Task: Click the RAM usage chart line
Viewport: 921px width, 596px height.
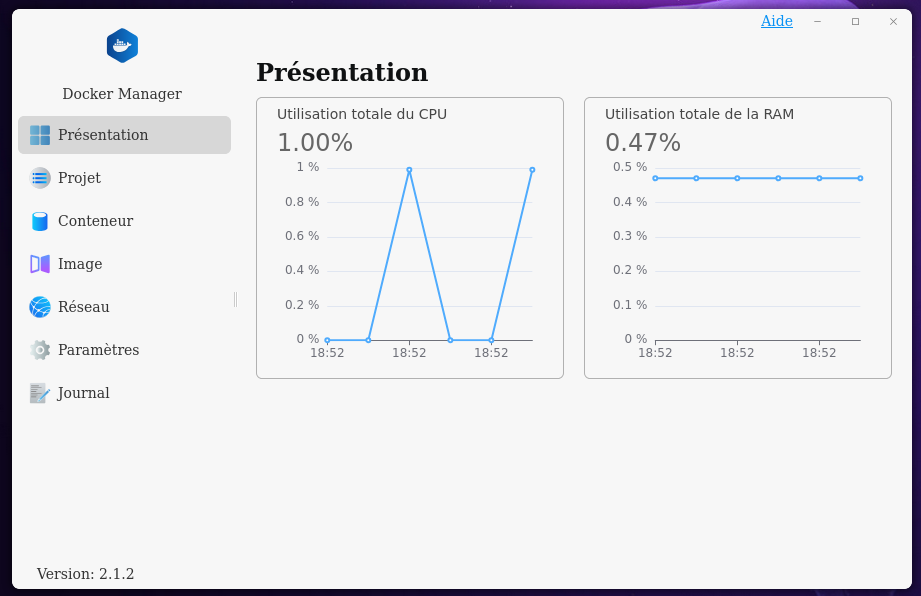Action: pos(757,178)
